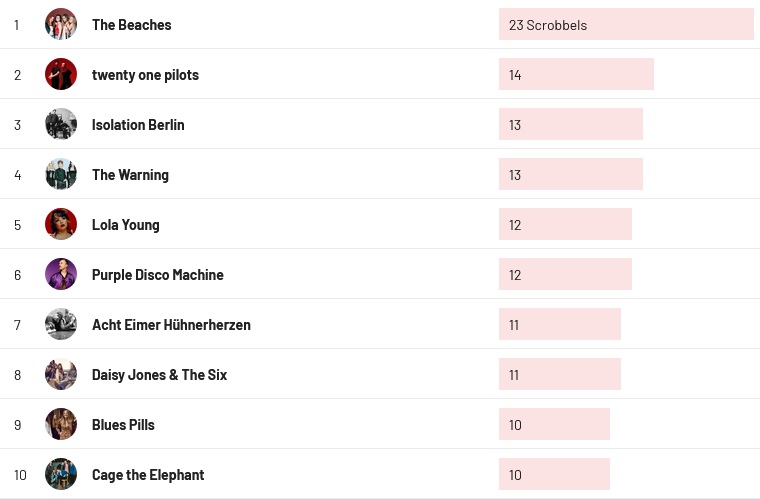Click Blues Pills artist name
This screenshot has width=760, height=499.
(123, 425)
